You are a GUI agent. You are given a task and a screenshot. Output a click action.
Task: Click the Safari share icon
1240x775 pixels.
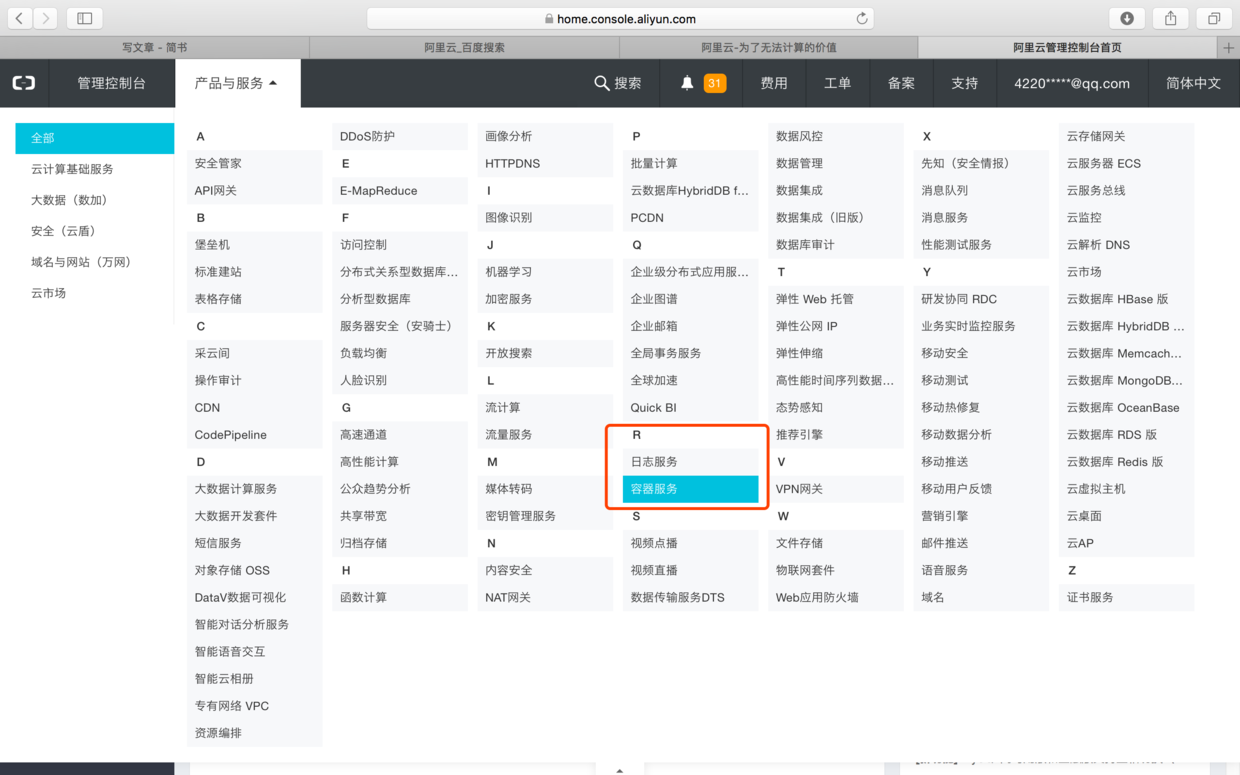click(1170, 18)
